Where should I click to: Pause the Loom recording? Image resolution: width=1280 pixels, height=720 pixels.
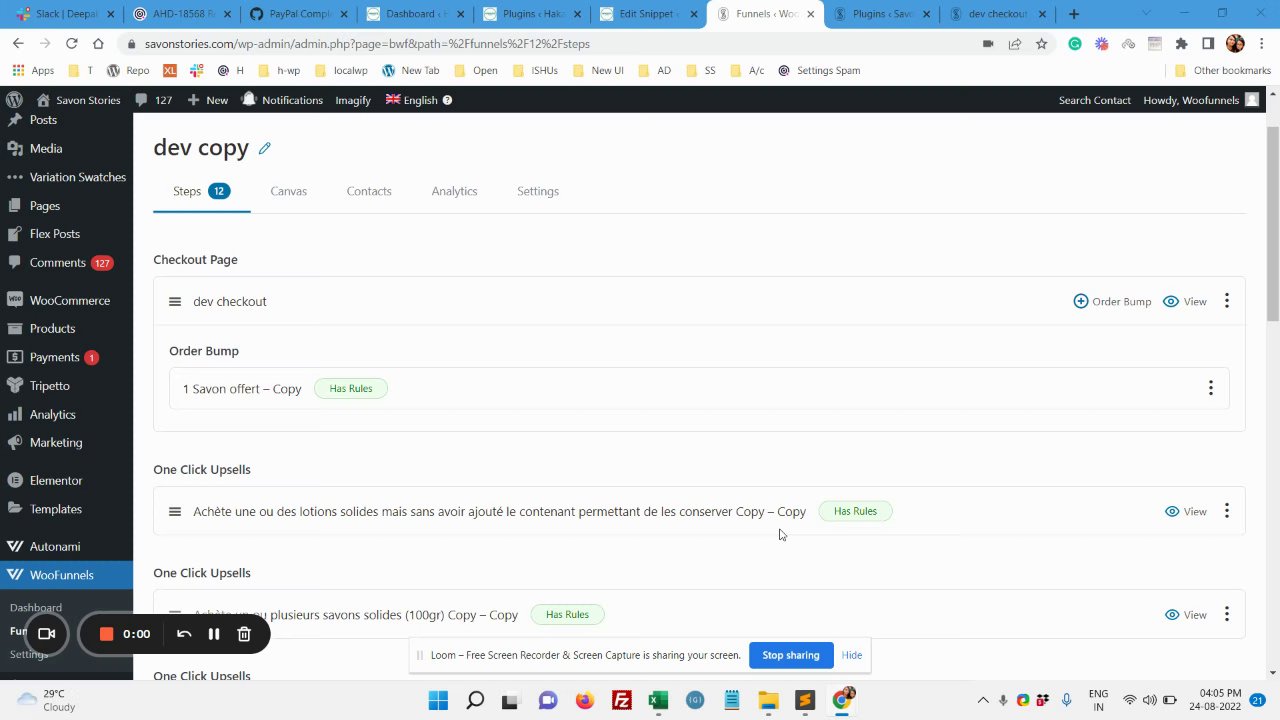pos(214,634)
